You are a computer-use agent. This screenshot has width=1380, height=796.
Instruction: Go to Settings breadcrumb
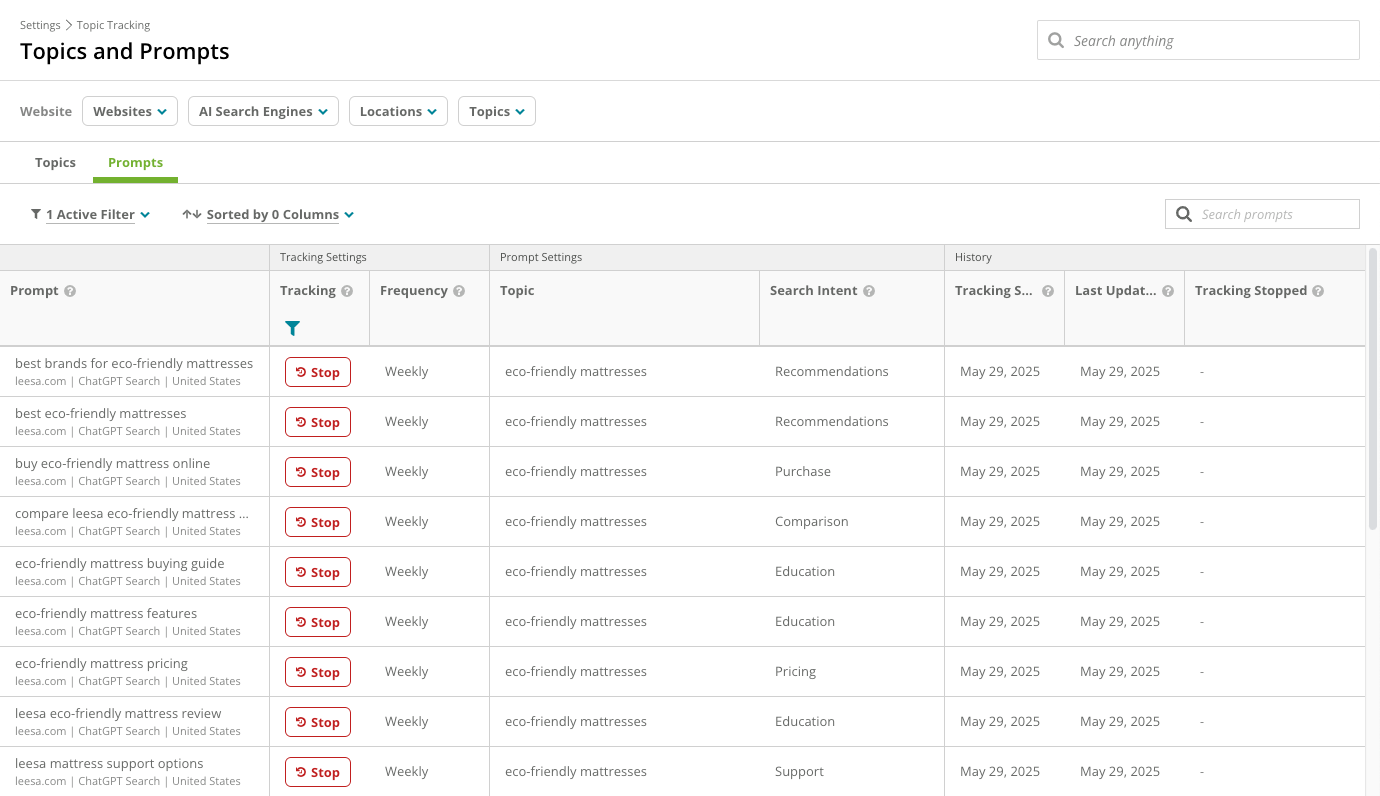click(40, 25)
